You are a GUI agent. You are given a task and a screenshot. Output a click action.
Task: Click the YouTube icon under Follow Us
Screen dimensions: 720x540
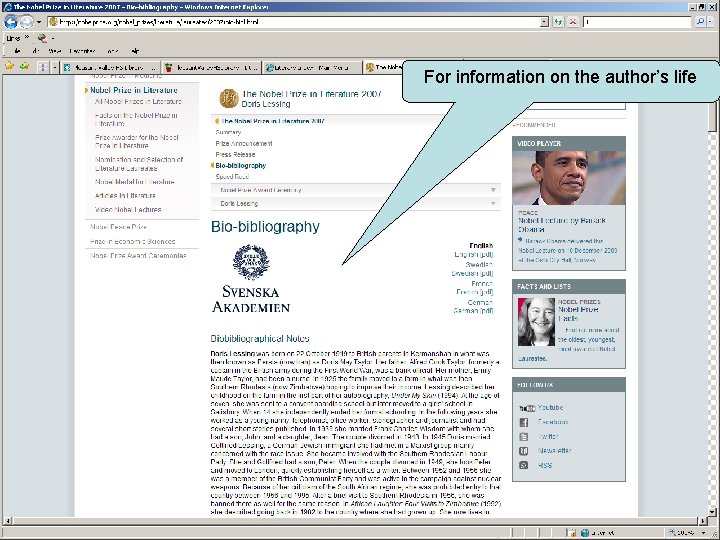coord(527,408)
